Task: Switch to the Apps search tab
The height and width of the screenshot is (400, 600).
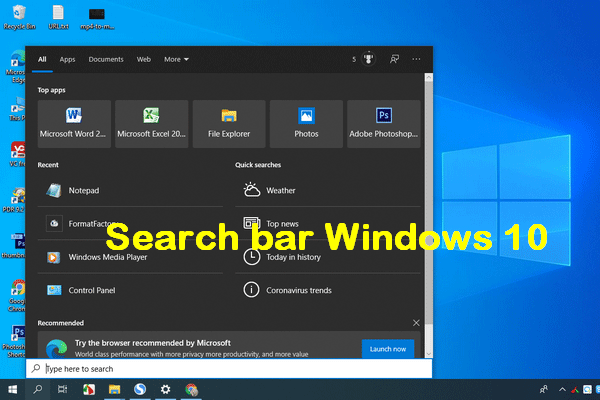Action: click(67, 59)
